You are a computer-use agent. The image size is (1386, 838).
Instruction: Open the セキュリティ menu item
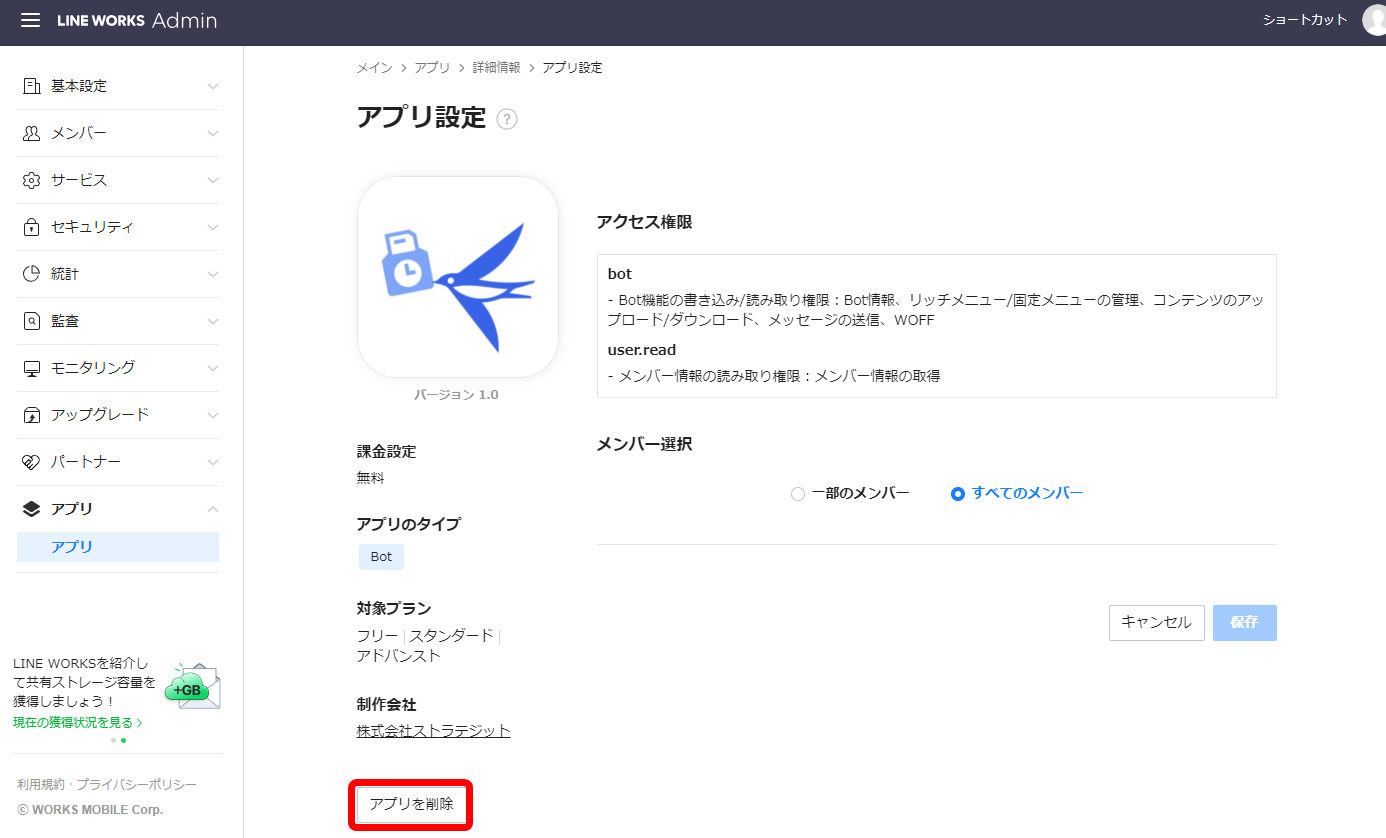[x=118, y=227]
